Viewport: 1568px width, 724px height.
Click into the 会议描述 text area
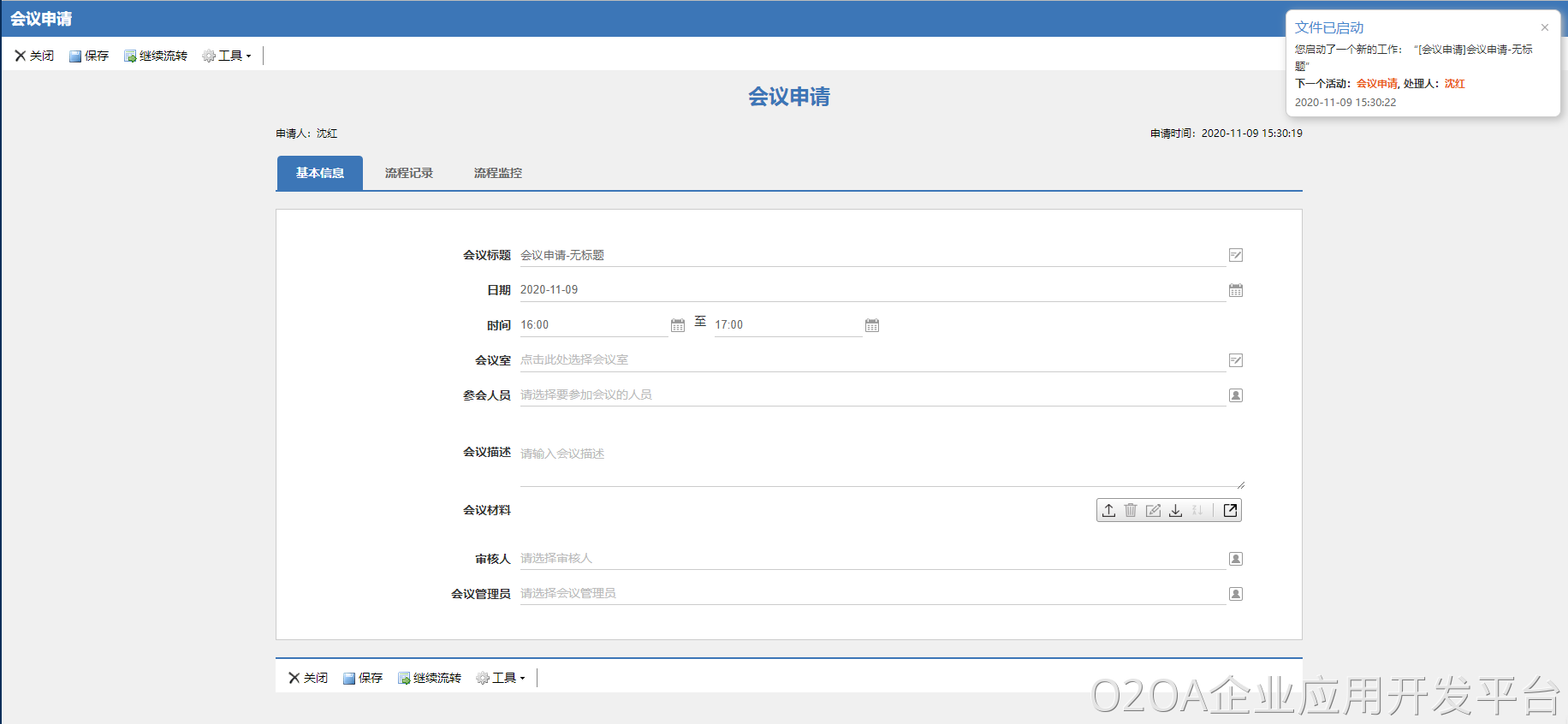click(x=880, y=462)
